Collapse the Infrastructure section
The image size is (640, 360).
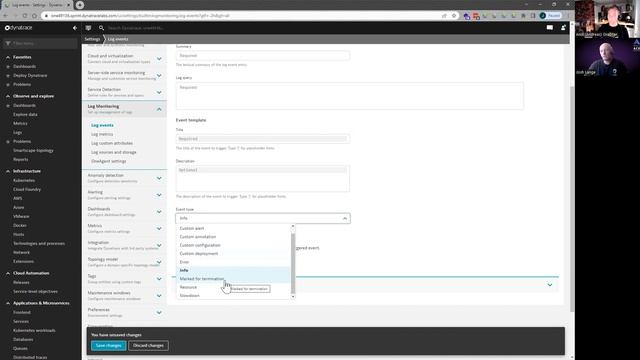tap(8, 171)
